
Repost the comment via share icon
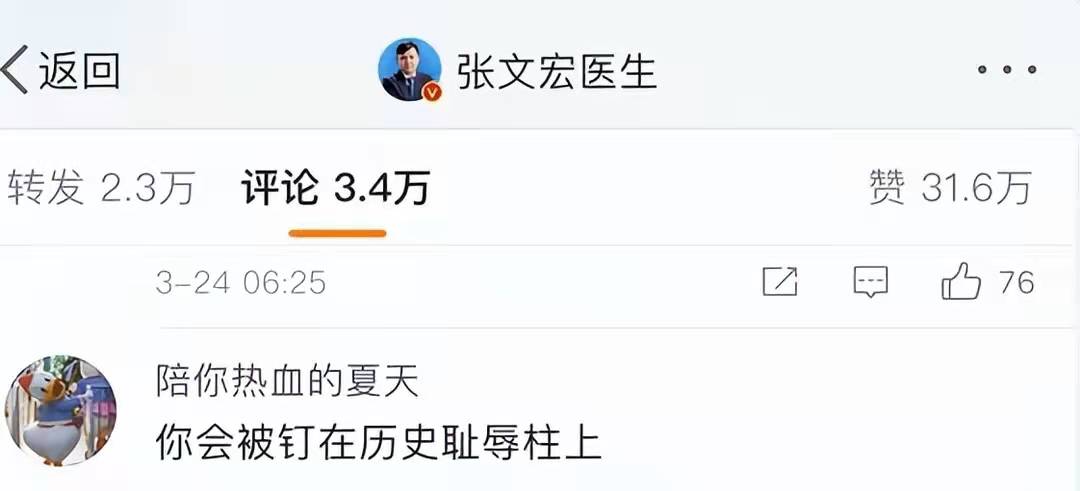pyautogui.click(x=780, y=282)
